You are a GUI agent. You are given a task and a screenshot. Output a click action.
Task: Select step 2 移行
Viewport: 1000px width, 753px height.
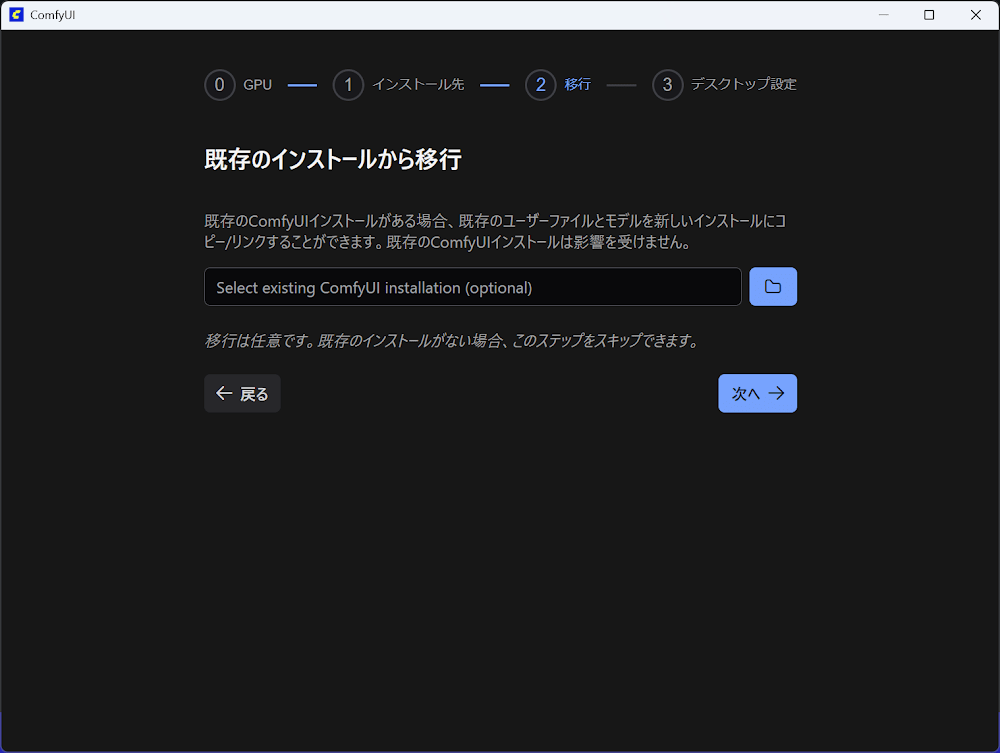[x=558, y=85]
